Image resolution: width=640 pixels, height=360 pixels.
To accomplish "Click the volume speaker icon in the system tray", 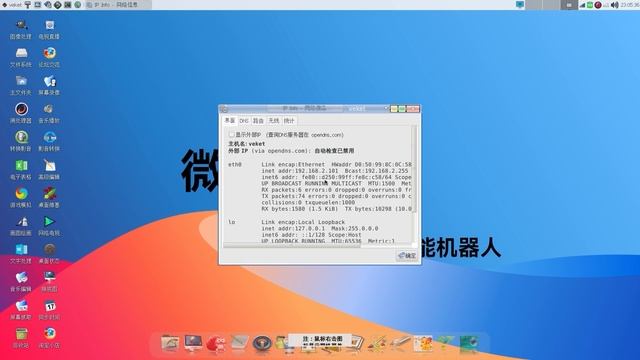I will coord(615,5).
